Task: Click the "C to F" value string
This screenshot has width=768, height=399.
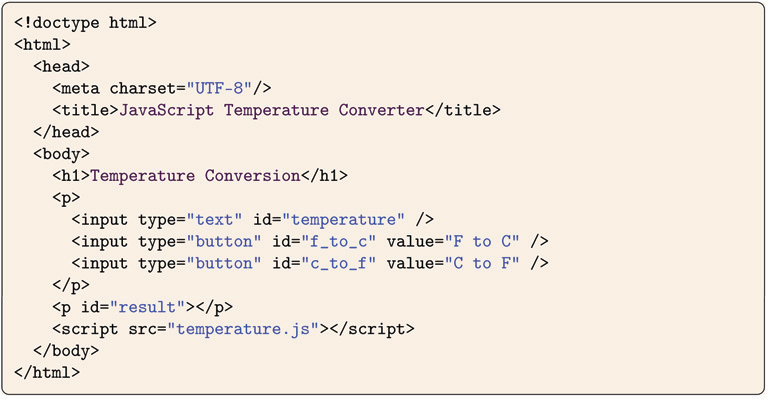Action: (482, 263)
